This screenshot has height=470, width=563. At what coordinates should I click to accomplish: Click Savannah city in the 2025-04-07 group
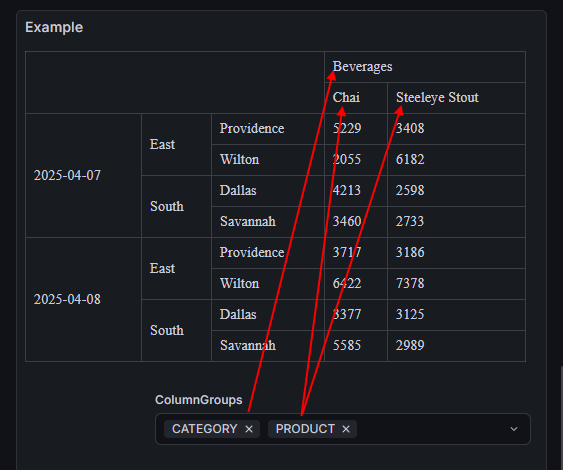point(268,222)
